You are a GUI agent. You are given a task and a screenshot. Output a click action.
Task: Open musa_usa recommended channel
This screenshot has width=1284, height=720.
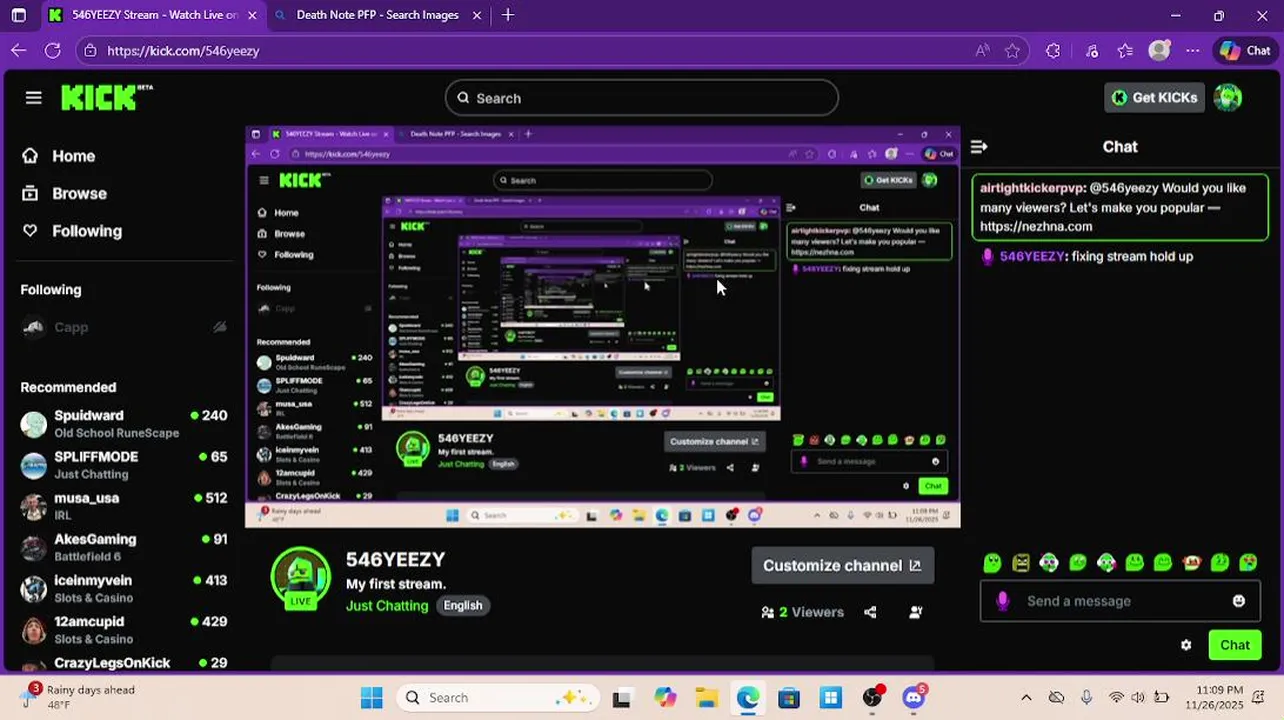124,506
